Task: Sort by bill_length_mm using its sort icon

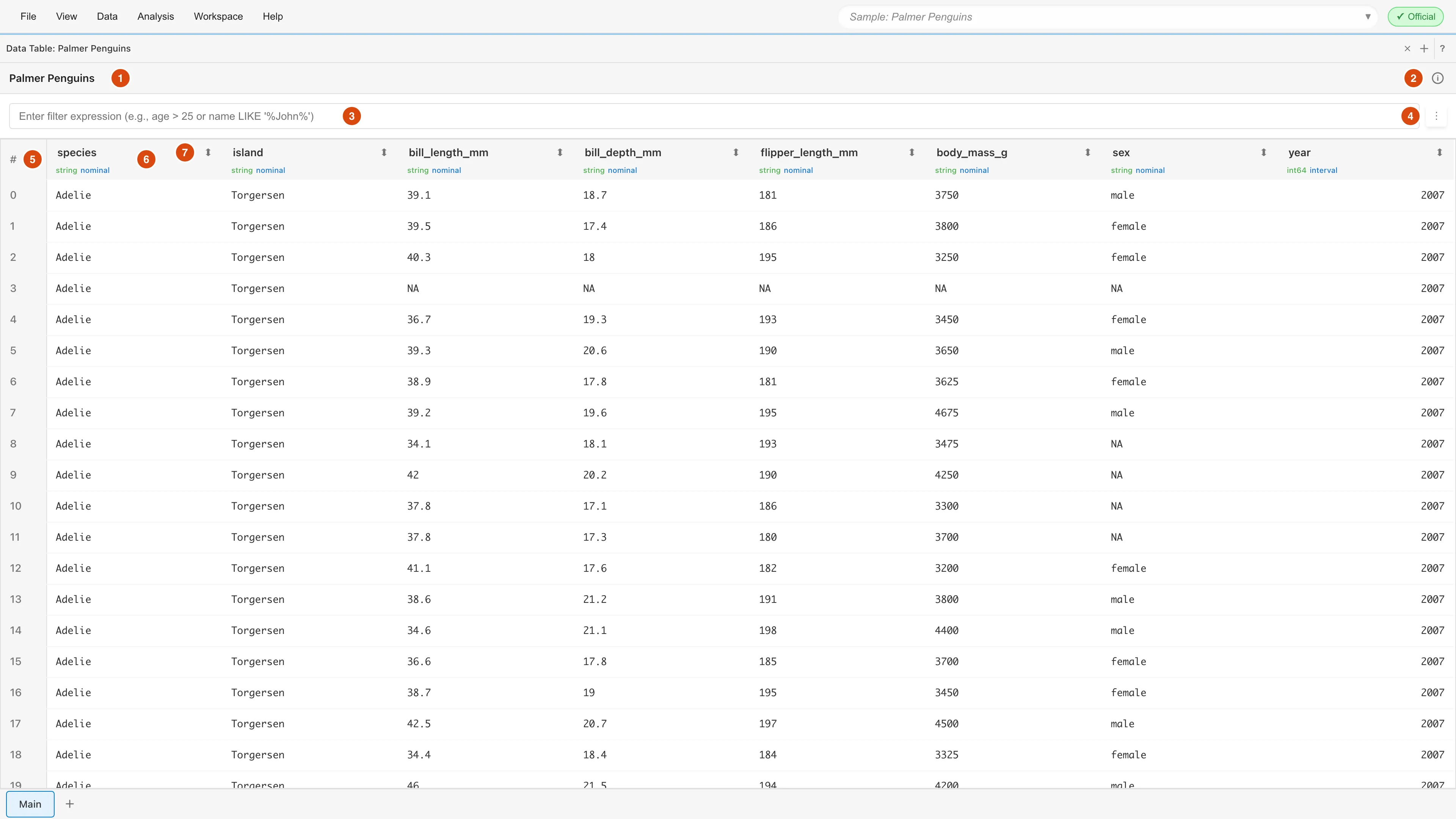Action: [560, 152]
